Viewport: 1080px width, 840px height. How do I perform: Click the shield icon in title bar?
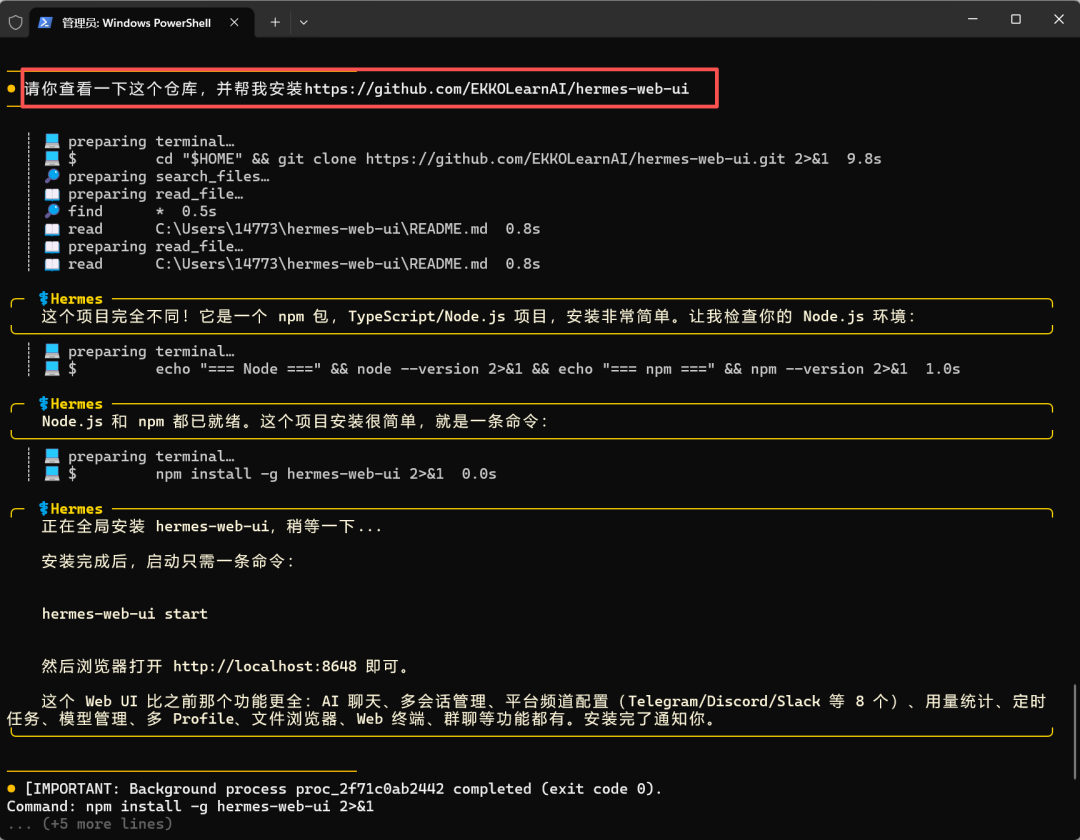click(15, 23)
